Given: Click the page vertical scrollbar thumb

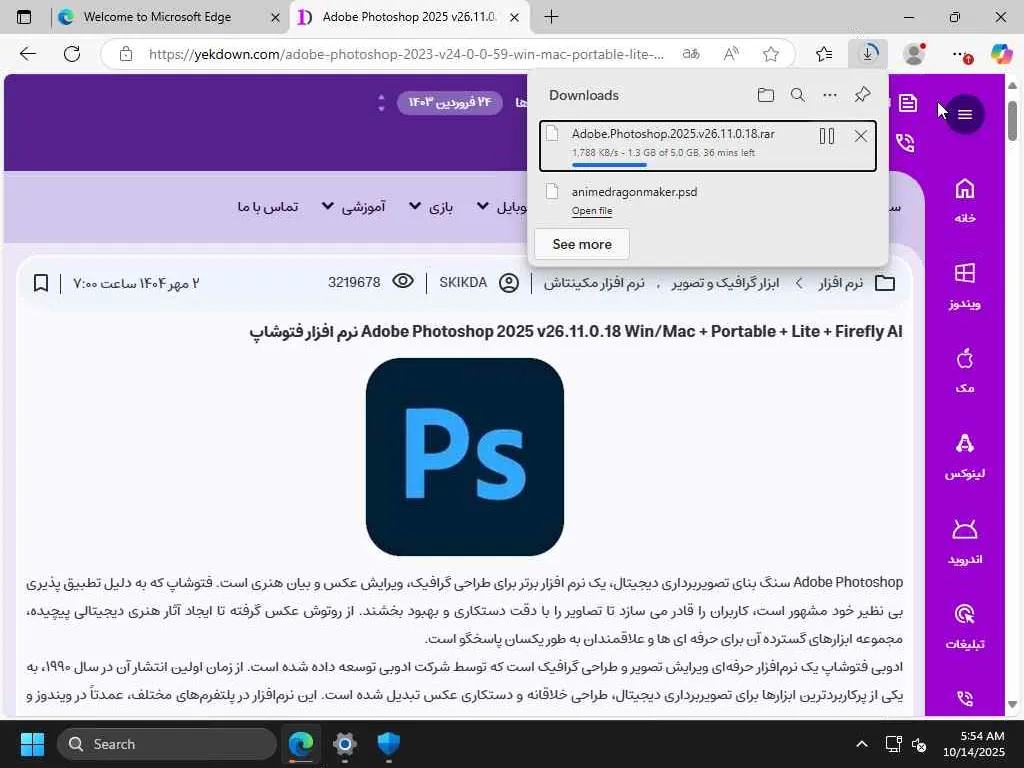Looking at the screenshot, I should tap(1012, 120).
